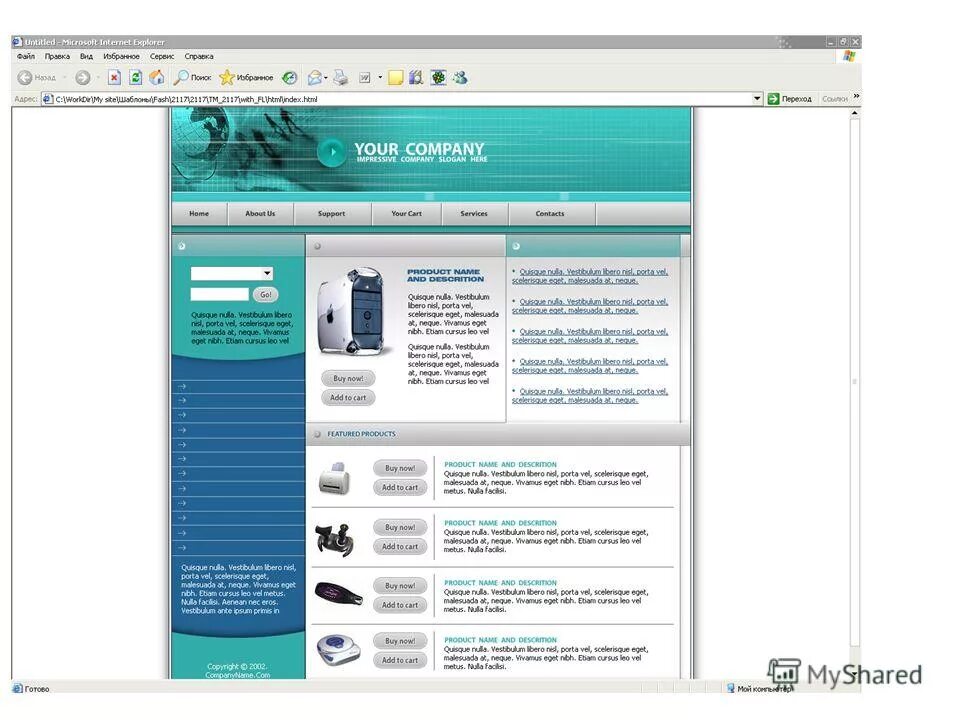Click the FEATURED PRODUCTS heading

[361, 434]
